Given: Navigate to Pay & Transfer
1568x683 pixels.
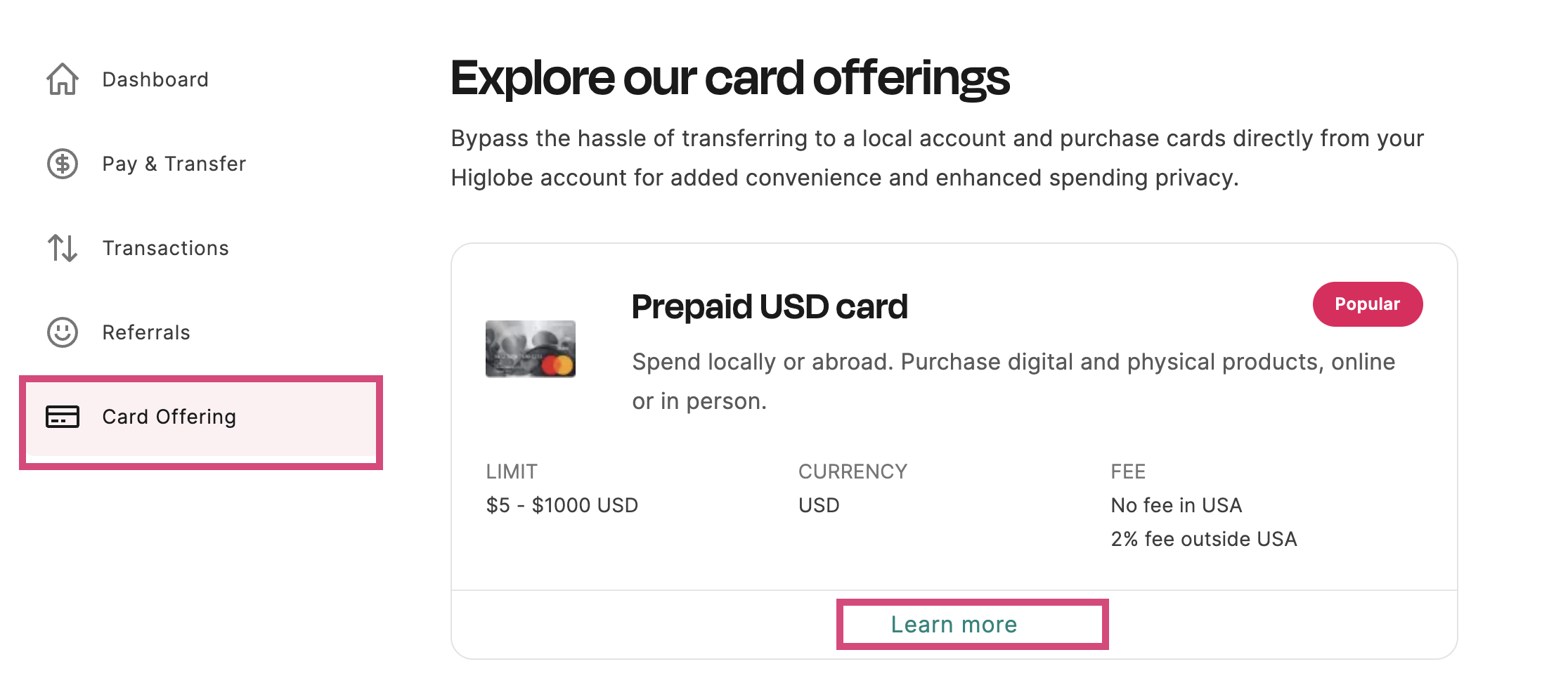Looking at the screenshot, I should click(174, 164).
